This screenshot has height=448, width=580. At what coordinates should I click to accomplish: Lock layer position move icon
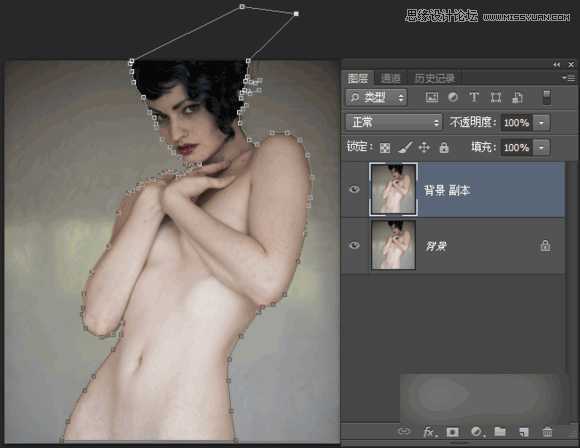(x=424, y=148)
